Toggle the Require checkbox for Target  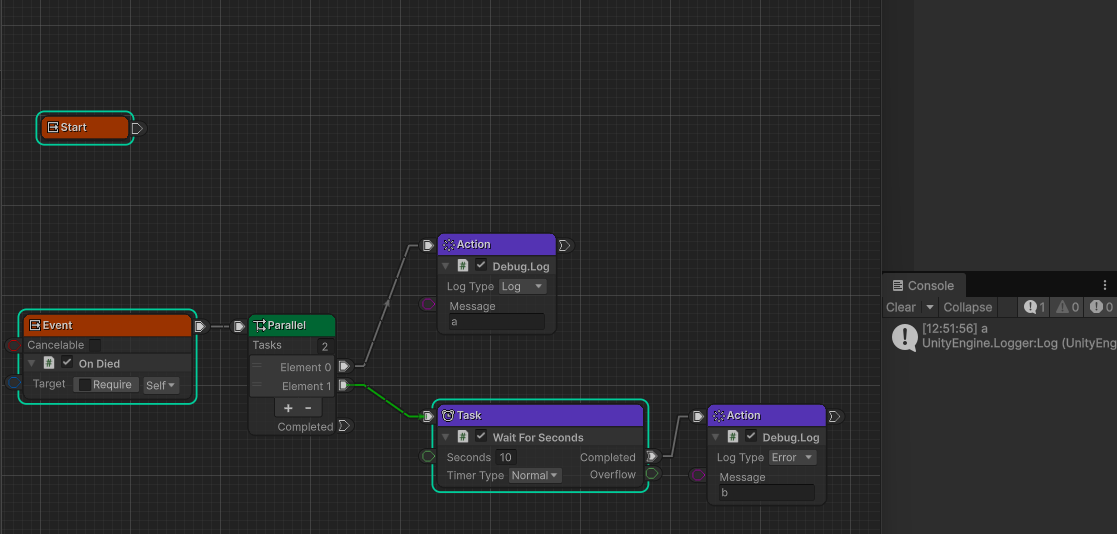click(x=85, y=384)
